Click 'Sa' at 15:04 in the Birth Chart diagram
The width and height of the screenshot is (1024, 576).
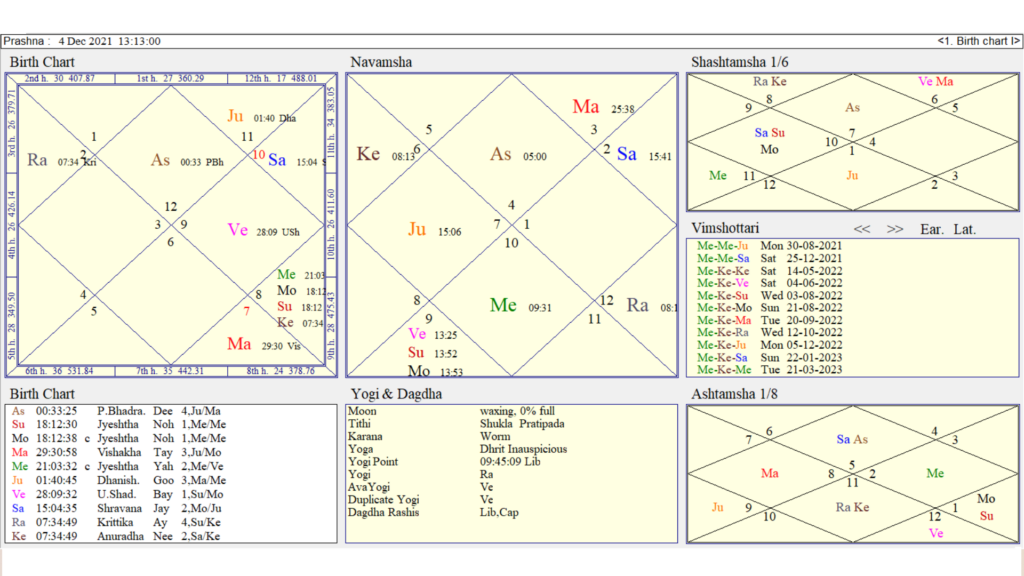277,160
